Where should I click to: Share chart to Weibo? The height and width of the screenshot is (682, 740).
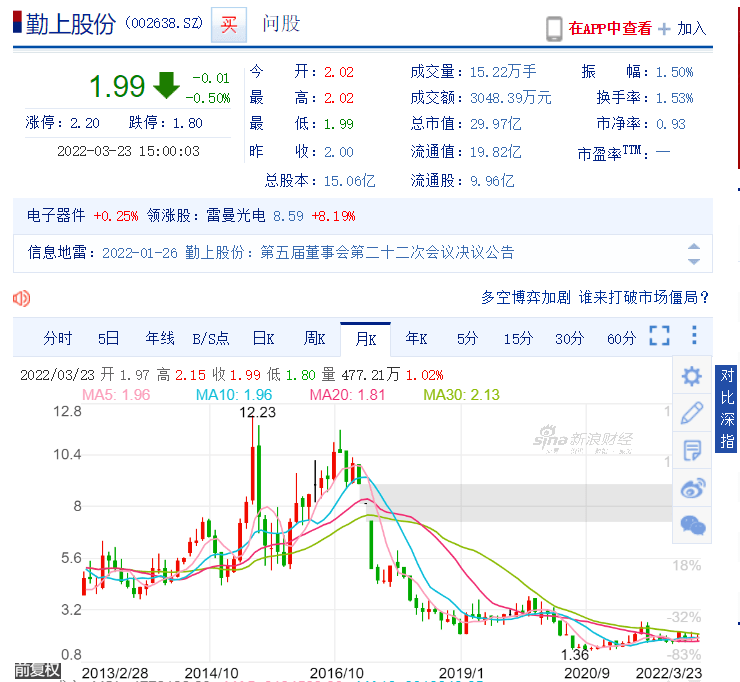[692, 488]
